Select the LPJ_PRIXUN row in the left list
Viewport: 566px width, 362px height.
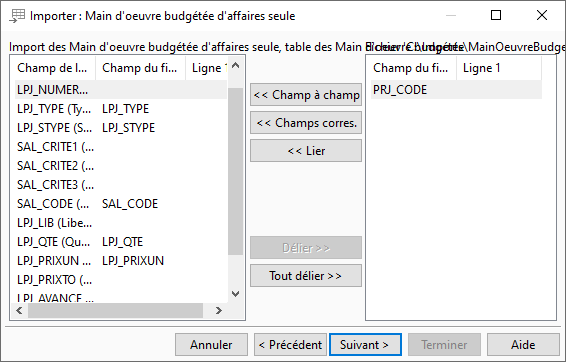[121, 261]
